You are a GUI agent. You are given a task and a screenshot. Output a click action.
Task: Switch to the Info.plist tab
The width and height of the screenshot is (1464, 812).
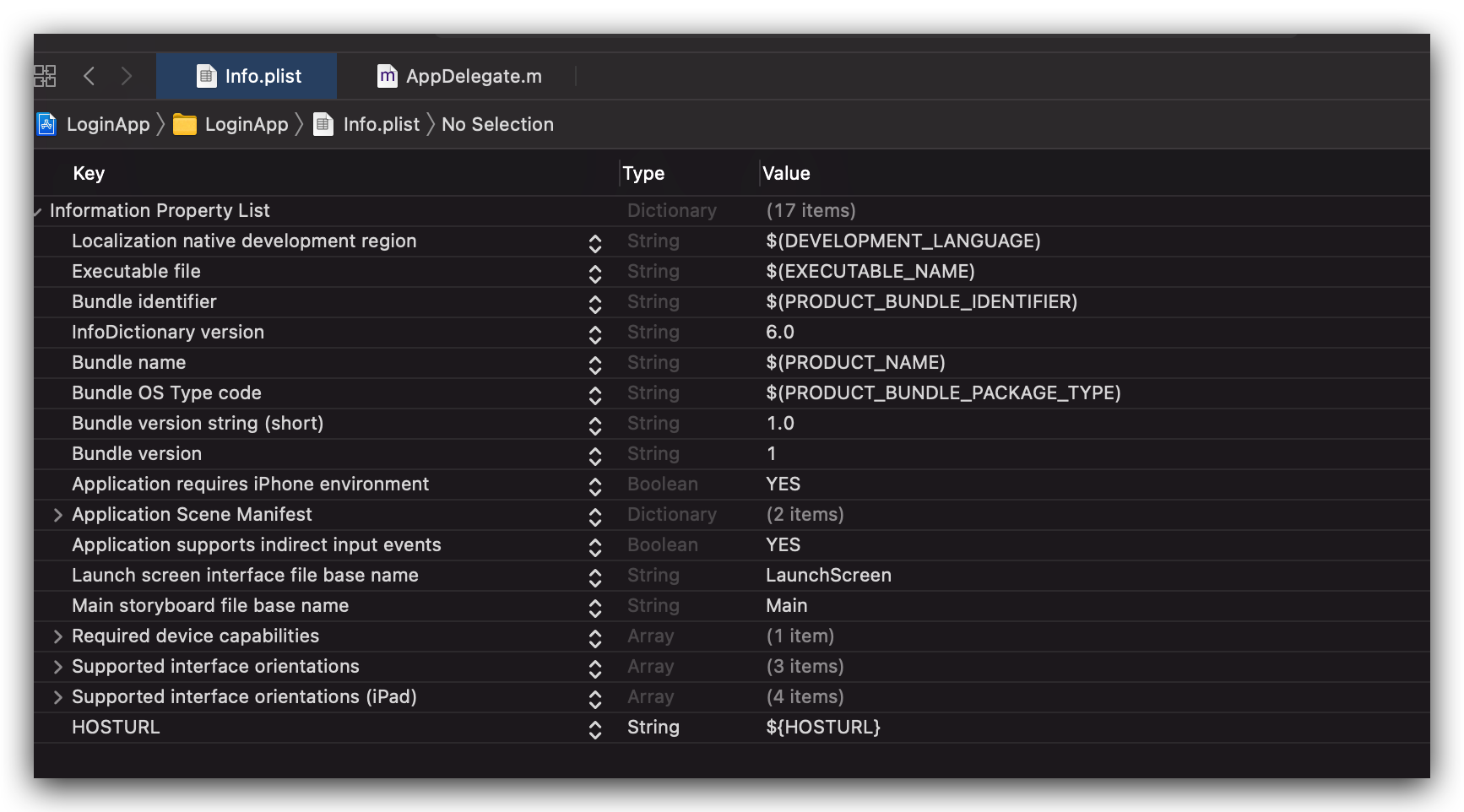(247, 76)
